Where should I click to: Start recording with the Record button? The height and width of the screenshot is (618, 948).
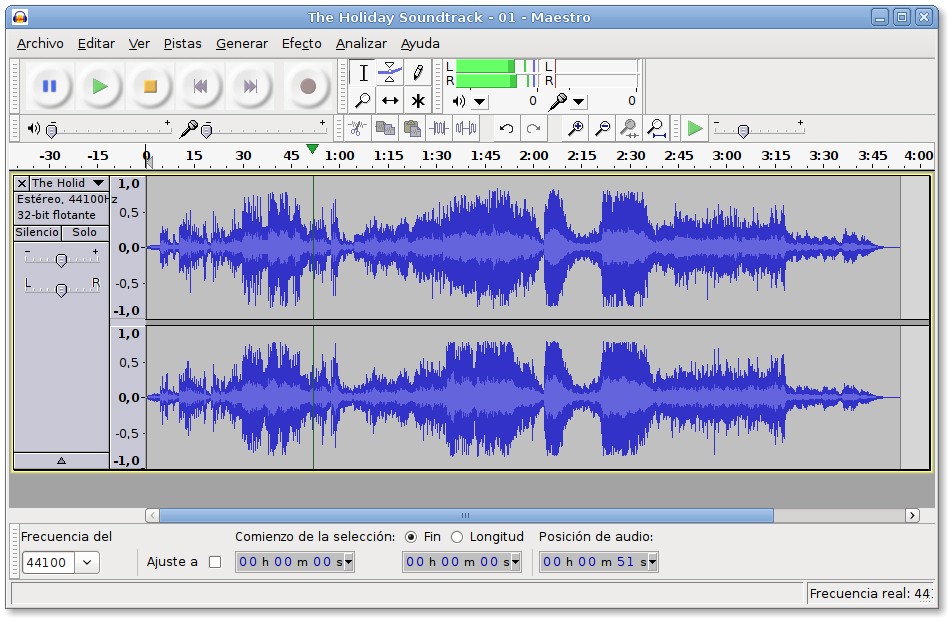point(307,86)
